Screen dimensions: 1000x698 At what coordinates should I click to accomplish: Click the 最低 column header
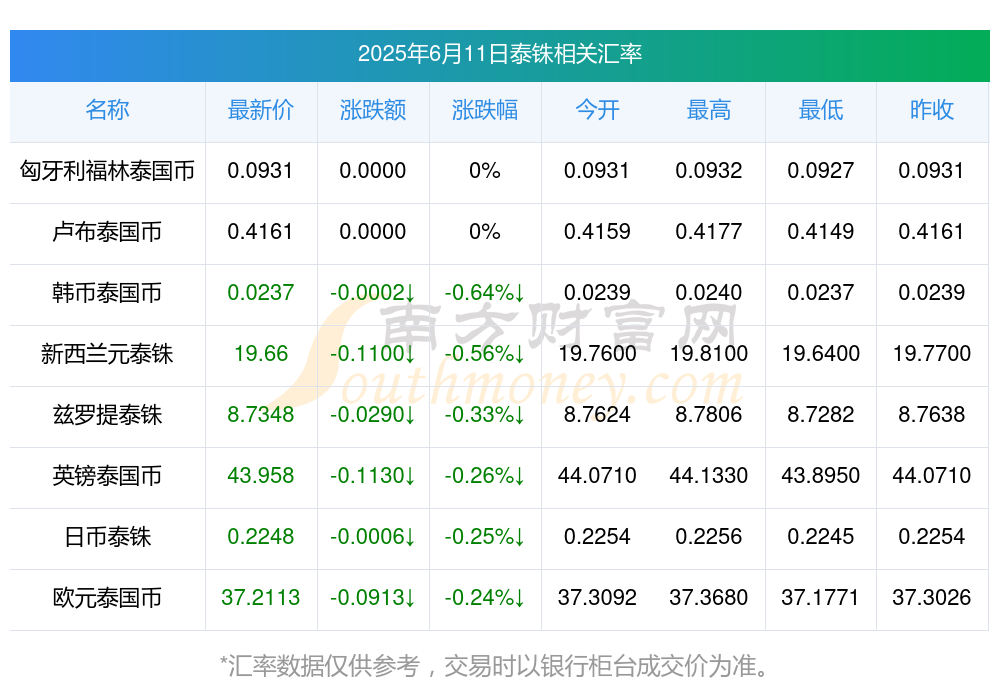click(821, 110)
